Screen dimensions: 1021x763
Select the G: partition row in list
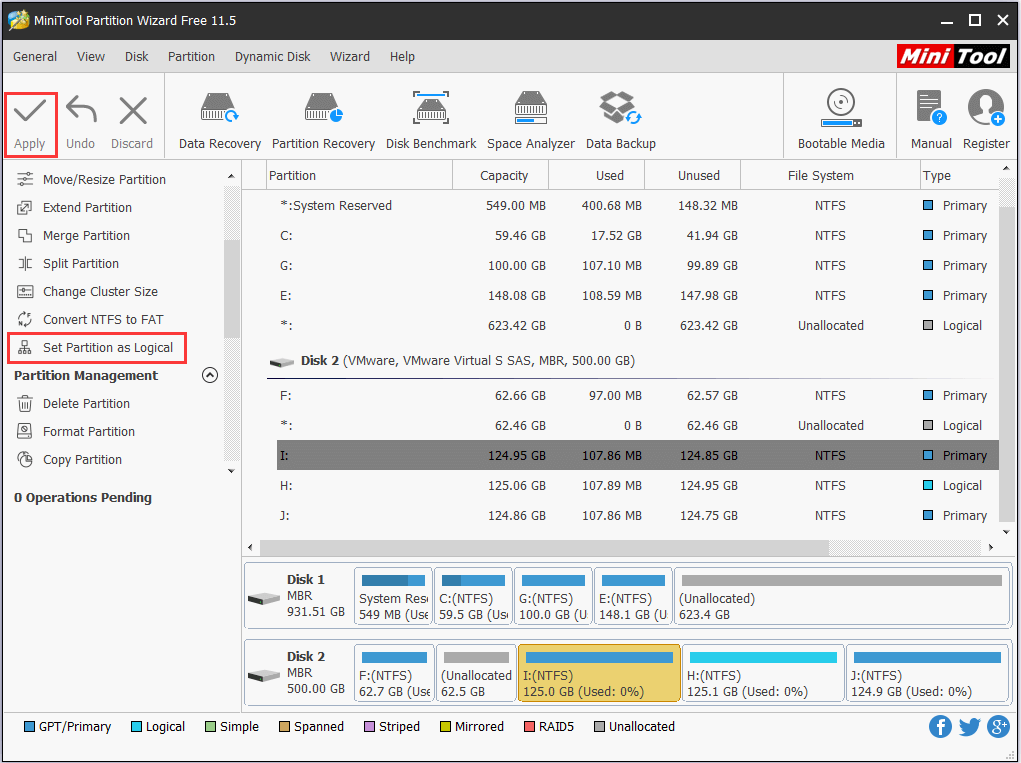click(637, 266)
